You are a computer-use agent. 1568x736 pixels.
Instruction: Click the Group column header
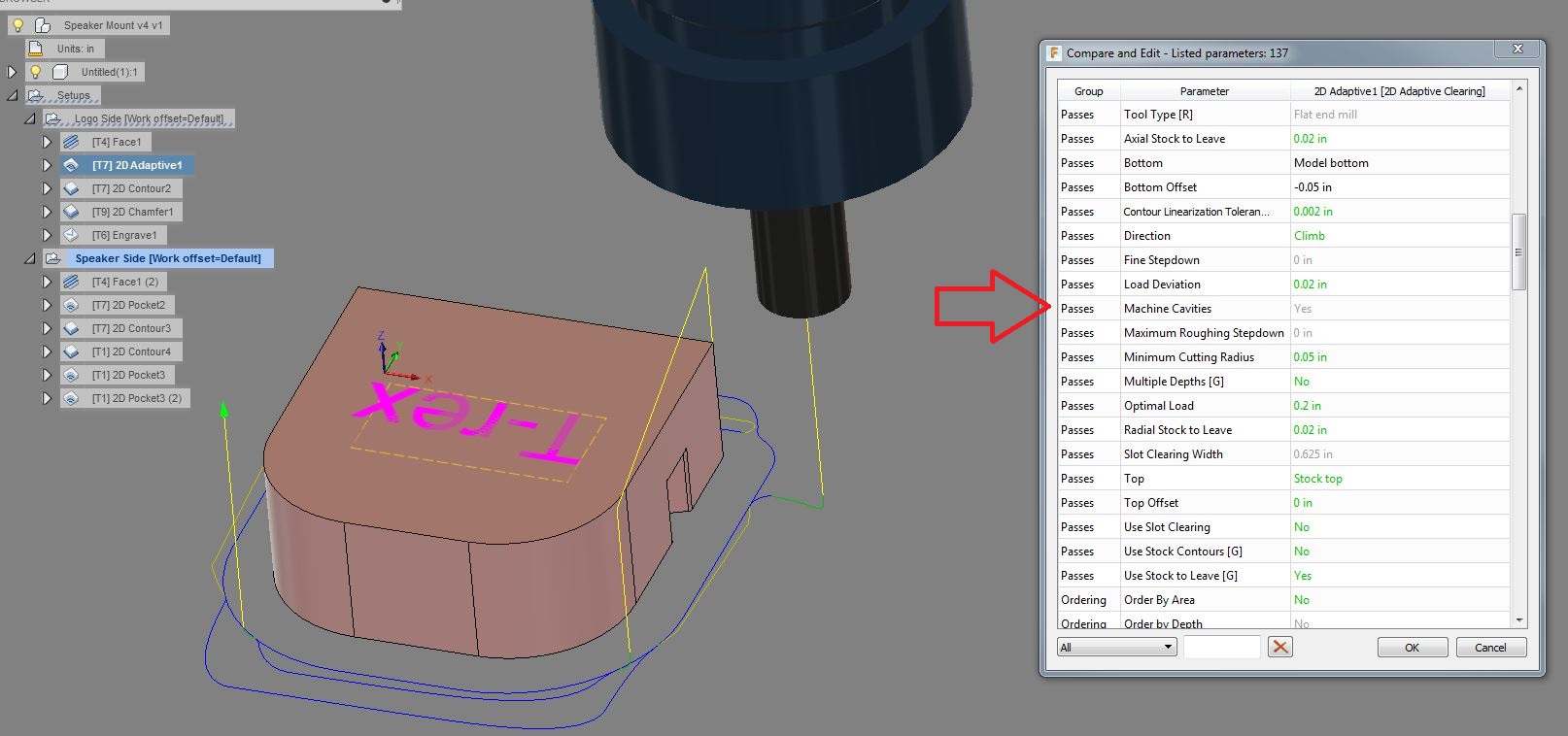1088,91
